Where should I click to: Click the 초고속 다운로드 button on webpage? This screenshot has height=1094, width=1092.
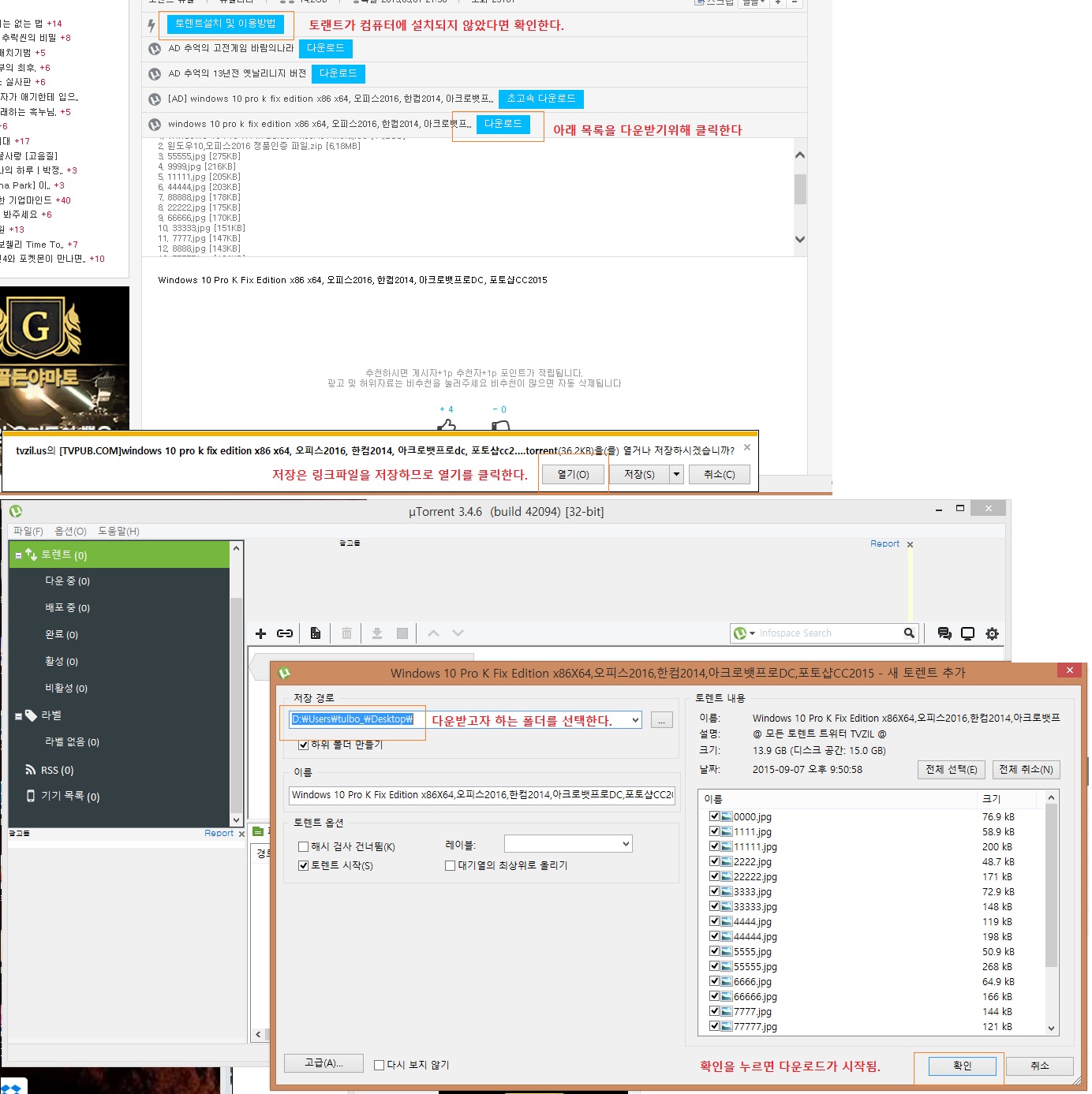(x=541, y=99)
